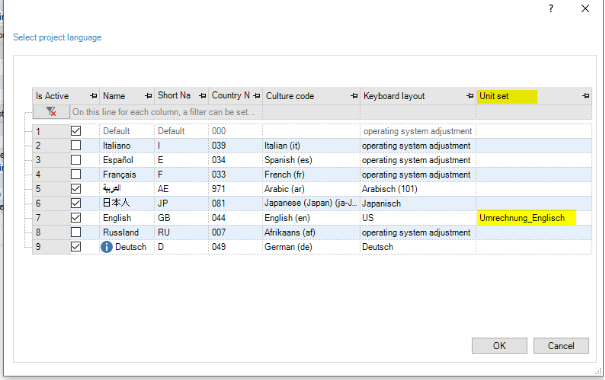Open the dialog help question mark
The height and width of the screenshot is (380, 605).
(551, 8)
